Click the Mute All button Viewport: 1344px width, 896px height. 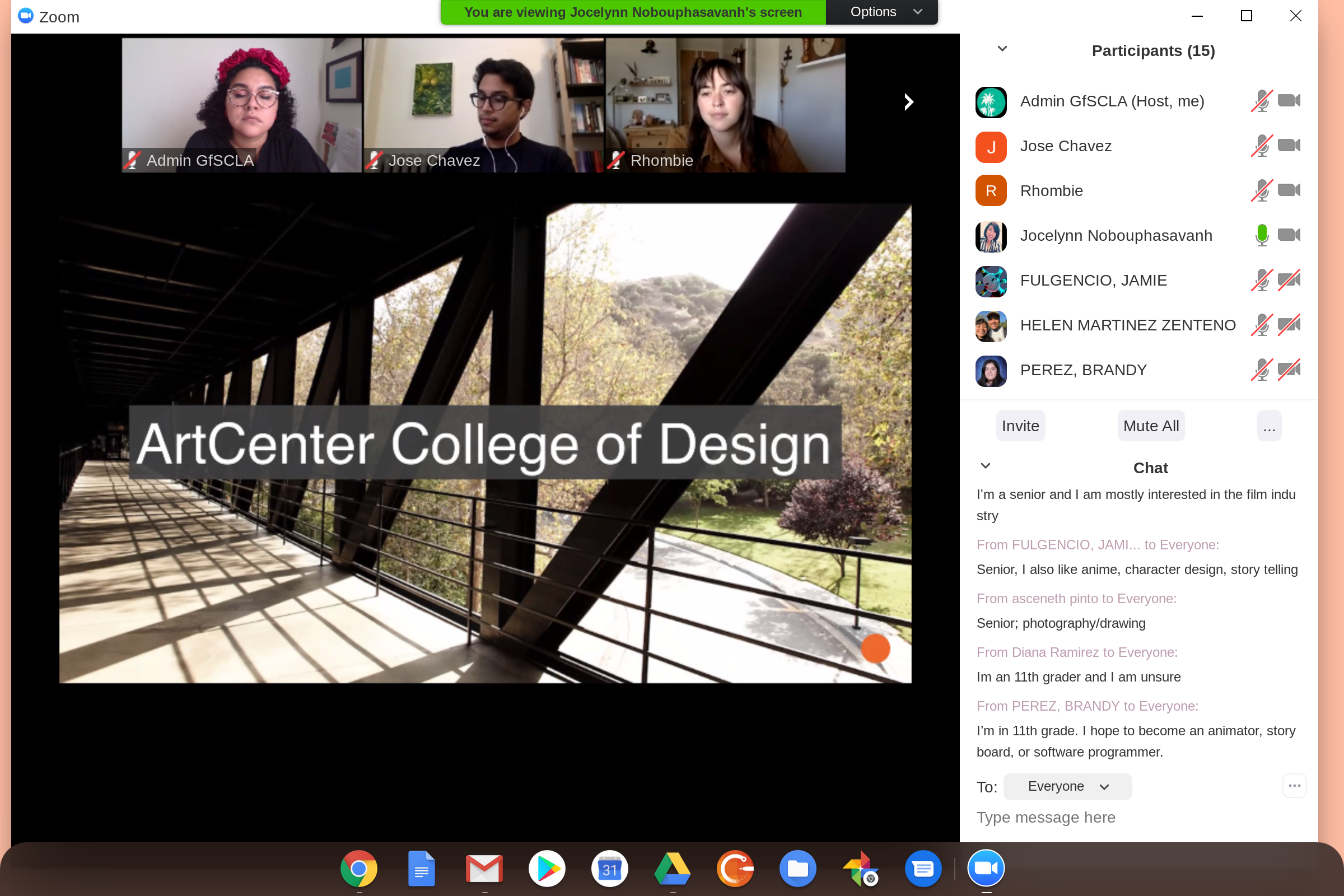click(x=1151, y=426)
